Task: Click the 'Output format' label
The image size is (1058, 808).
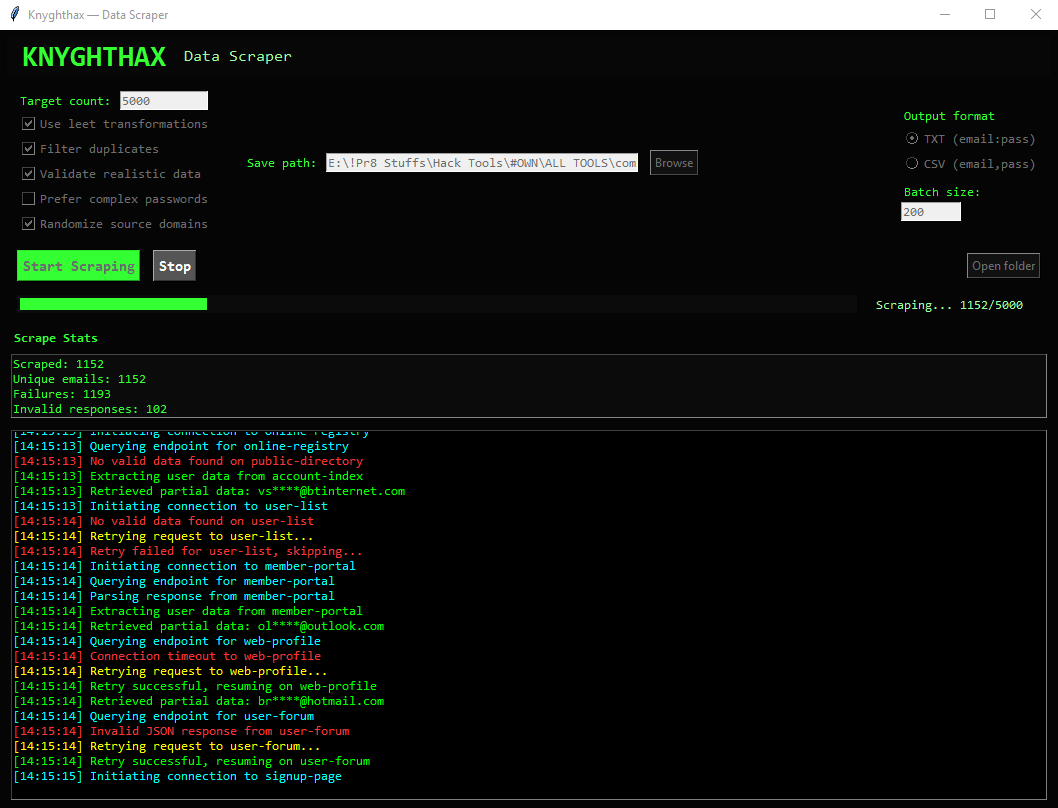Action: (x=949, y=116)
